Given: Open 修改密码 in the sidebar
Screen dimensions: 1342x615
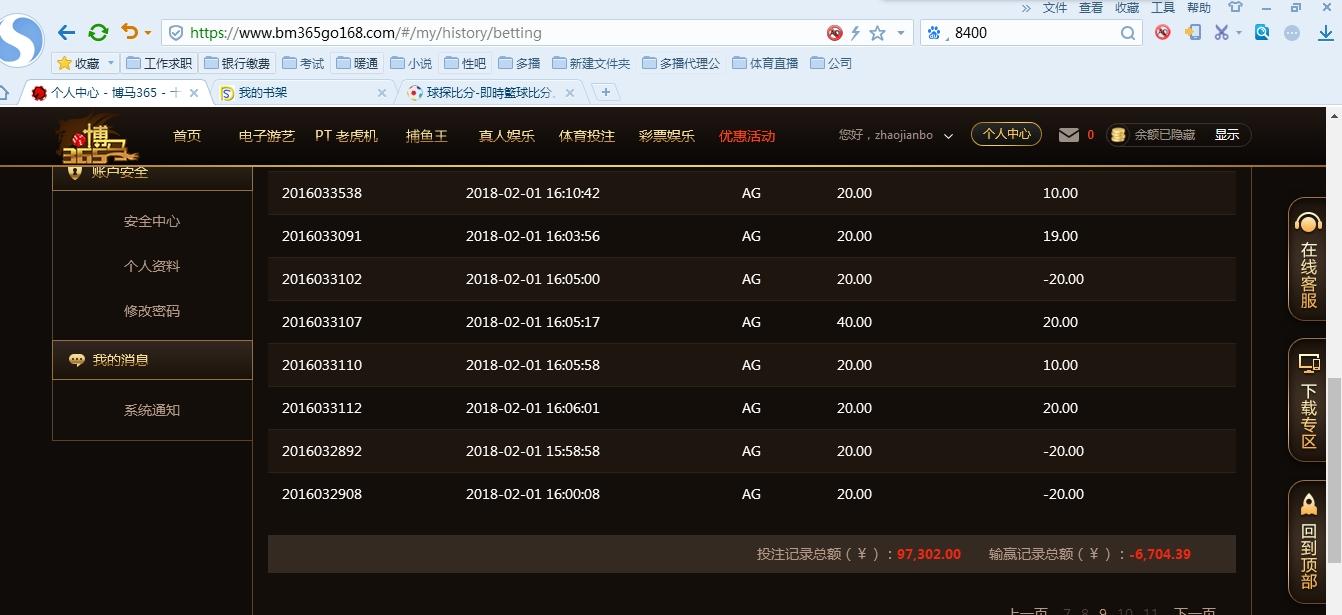Looking at the screenshot, I should 151,310.
